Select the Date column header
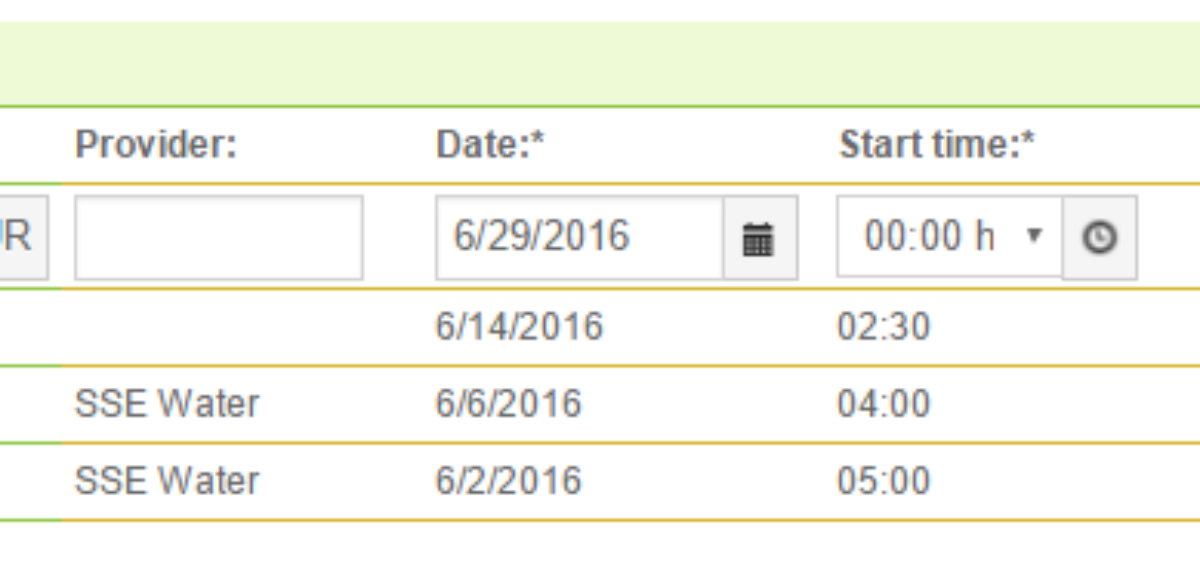The image size is (1200, 565). tap(490, 146)
